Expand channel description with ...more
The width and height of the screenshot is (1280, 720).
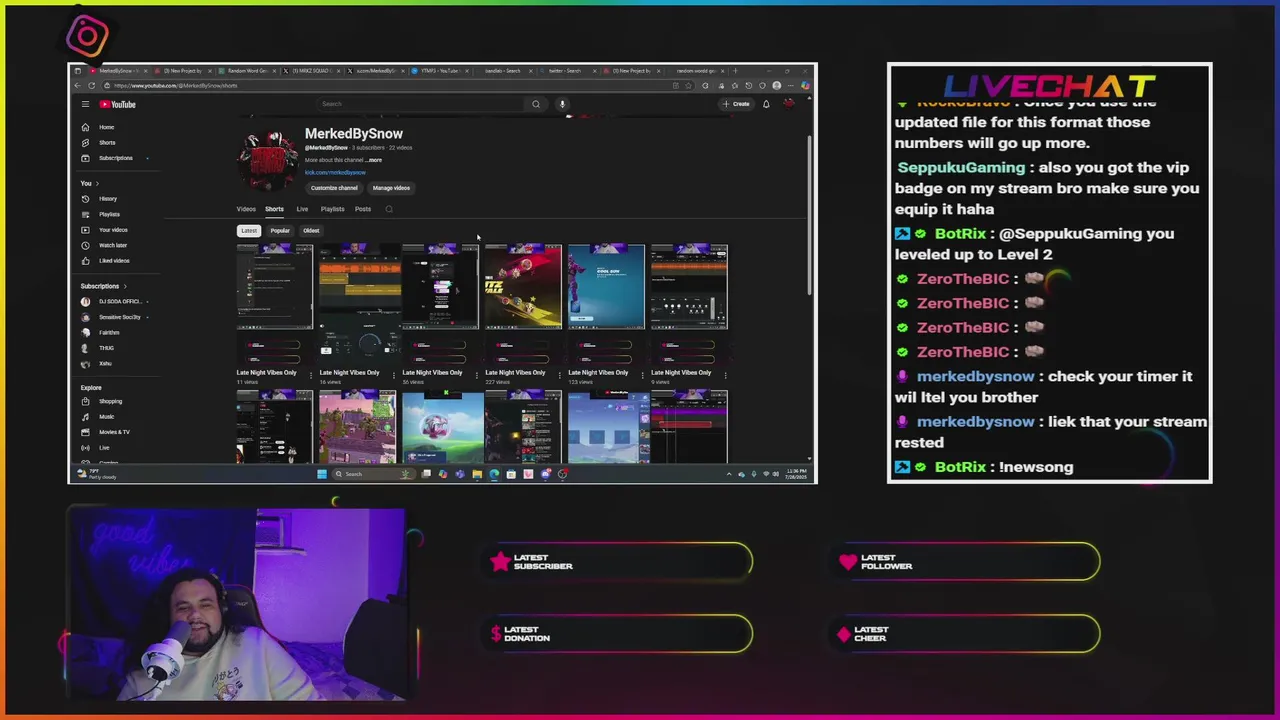tap(374, 160)
